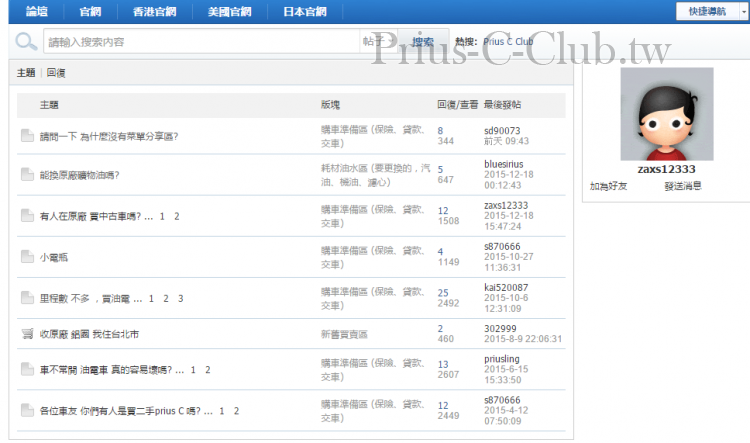Go to page 3 of 里程數 不多 thread
The image size is (750, 443).
180,299
